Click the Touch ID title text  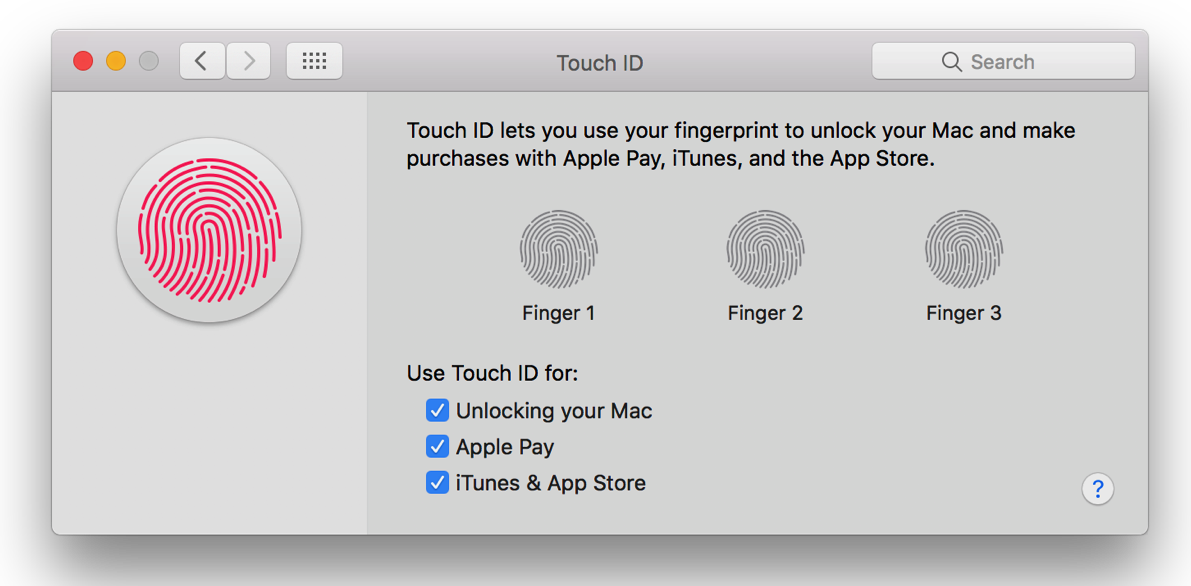click(x=600, y=62)
